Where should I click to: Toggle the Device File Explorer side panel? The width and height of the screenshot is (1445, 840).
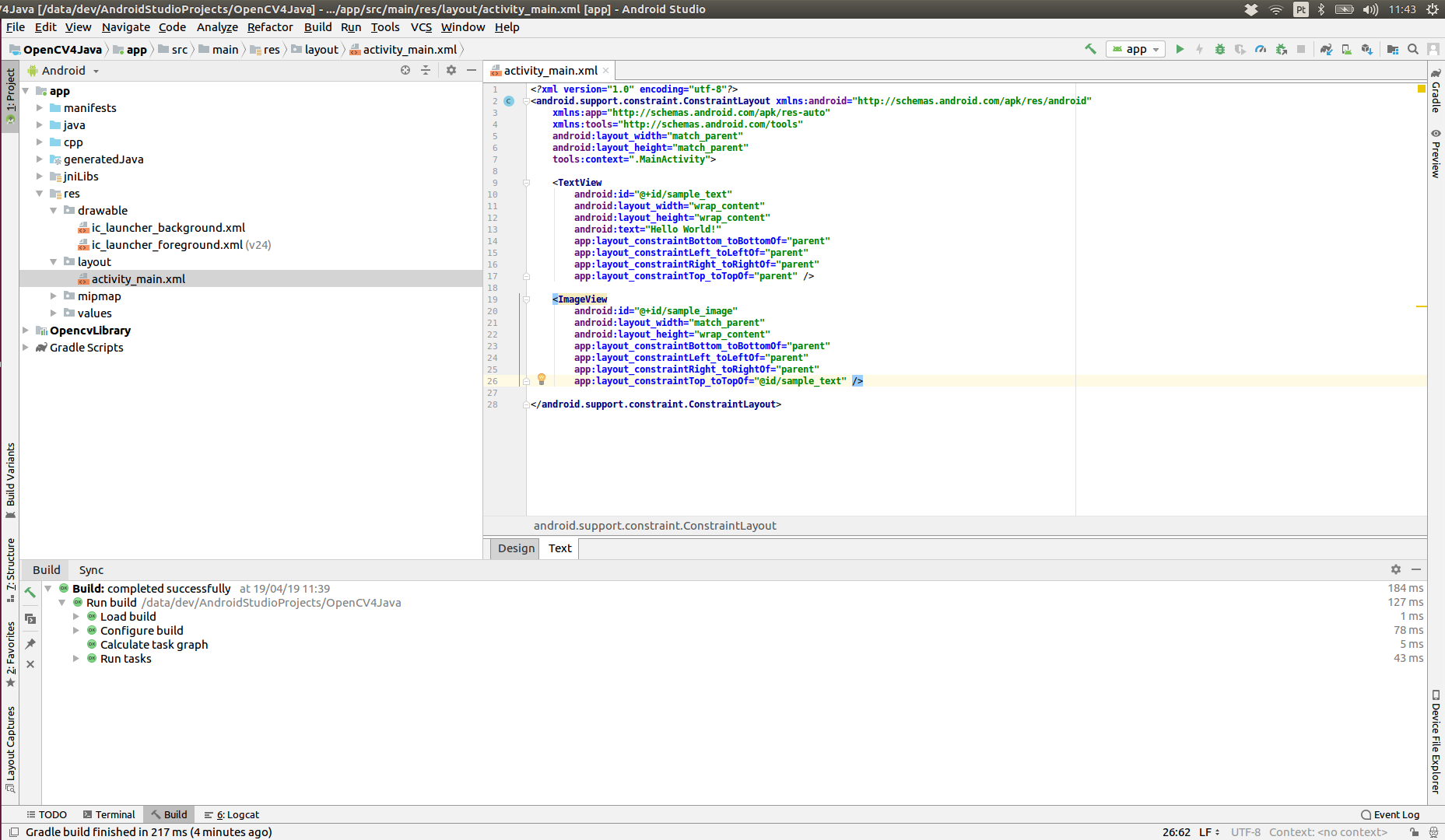click(x=1436, y=741)
